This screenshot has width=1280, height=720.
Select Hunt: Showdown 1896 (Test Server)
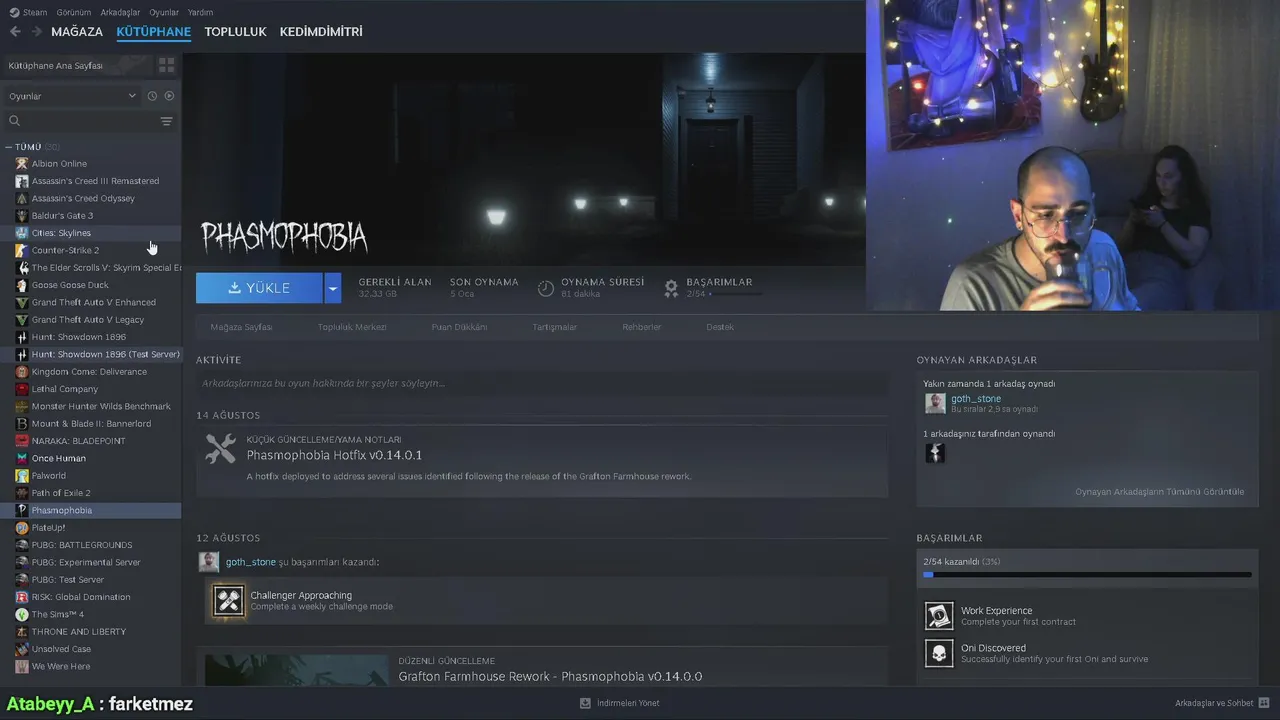90,354
